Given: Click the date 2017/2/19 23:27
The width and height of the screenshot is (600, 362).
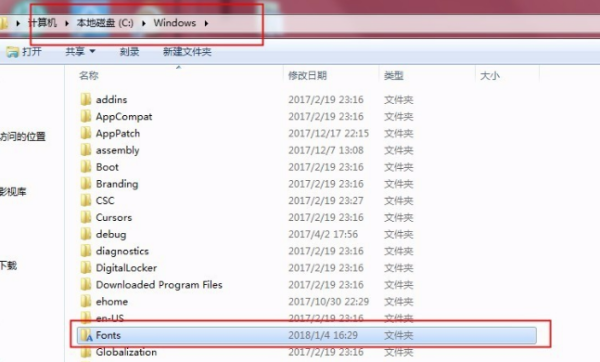Looking at the screenshot, I should tap(326, 201).
